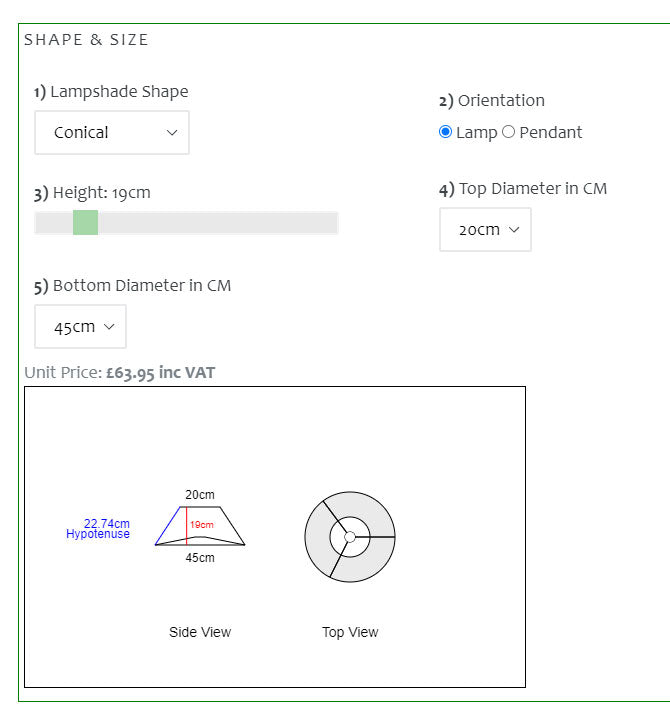Click the blue 22.74cm Hypotenuse label

tap(99, 529)
